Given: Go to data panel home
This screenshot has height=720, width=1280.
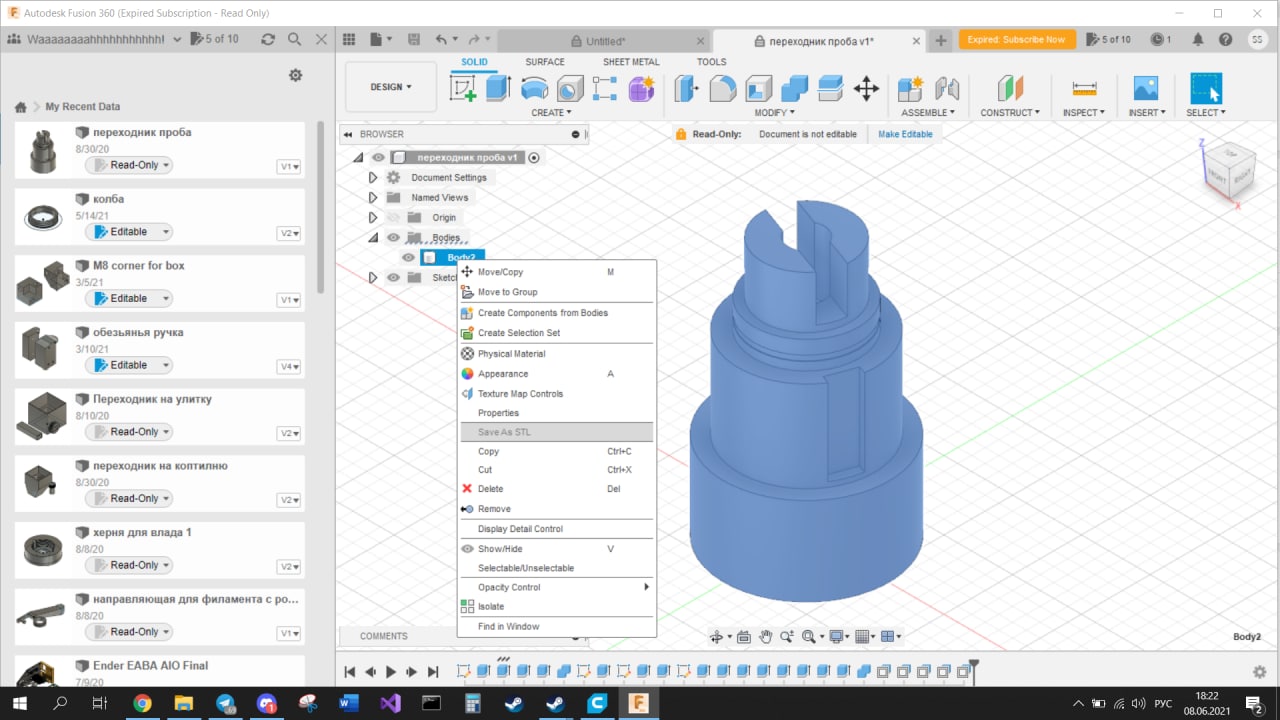Looking at the screenshot, I should point(20,107).
